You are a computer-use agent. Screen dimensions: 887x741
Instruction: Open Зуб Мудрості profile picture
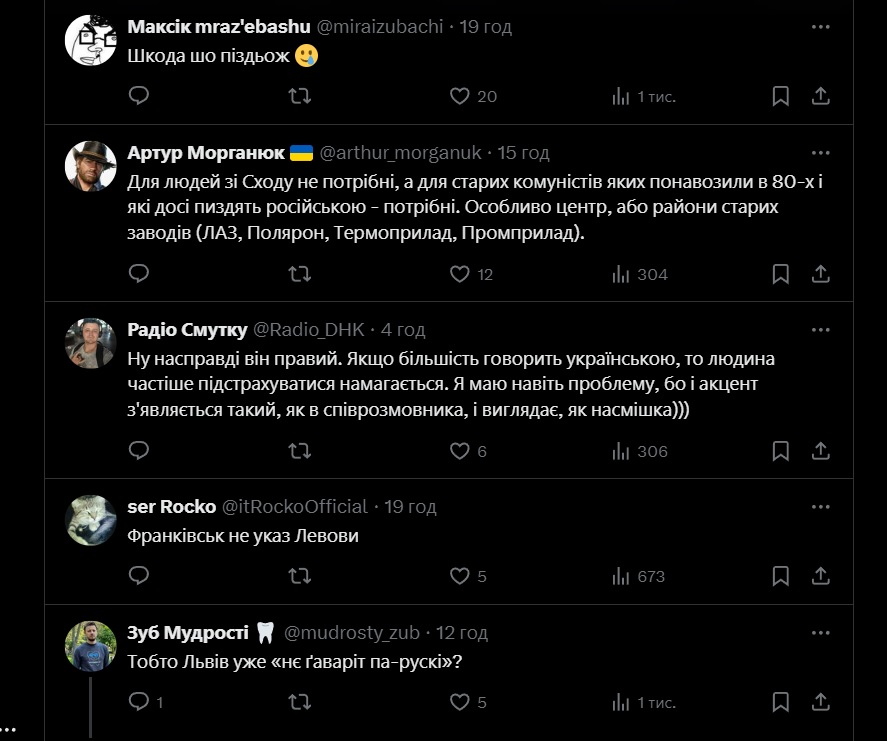coord(91,646)
